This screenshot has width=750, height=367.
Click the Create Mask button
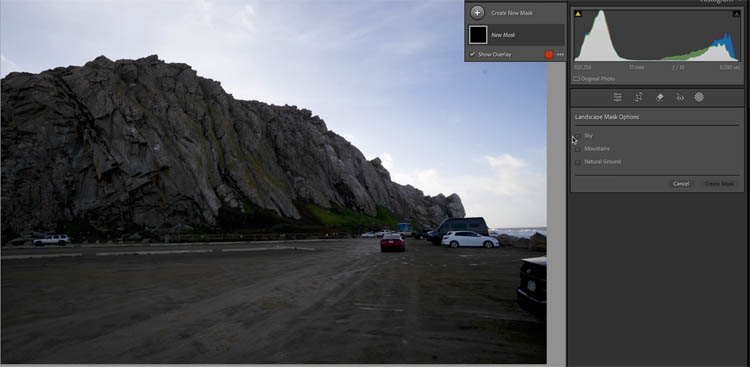point(719,184)
